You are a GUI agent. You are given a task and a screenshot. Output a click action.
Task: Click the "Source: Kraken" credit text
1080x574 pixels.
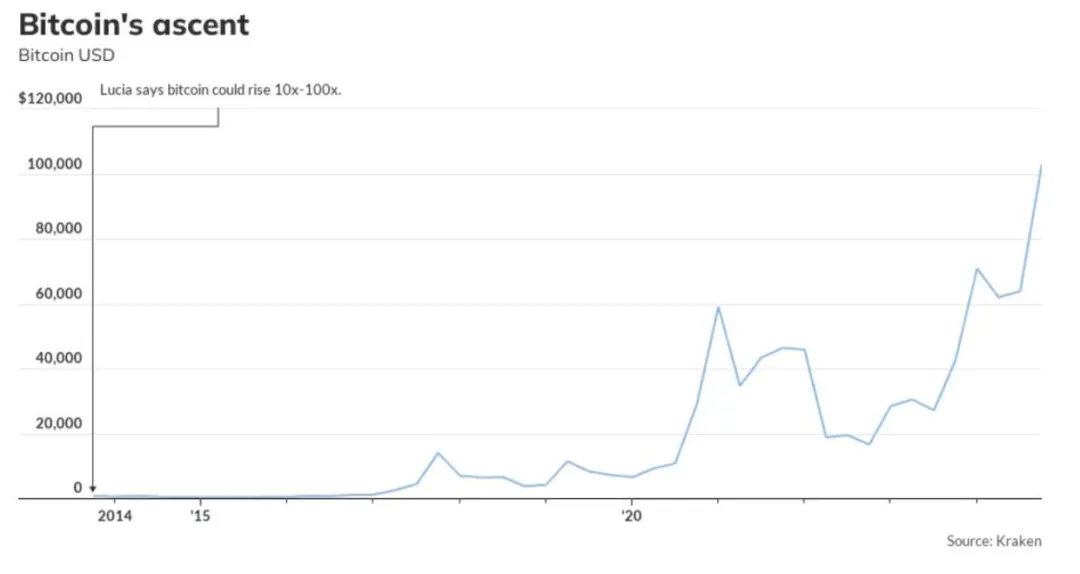click(x=994, y=541)
